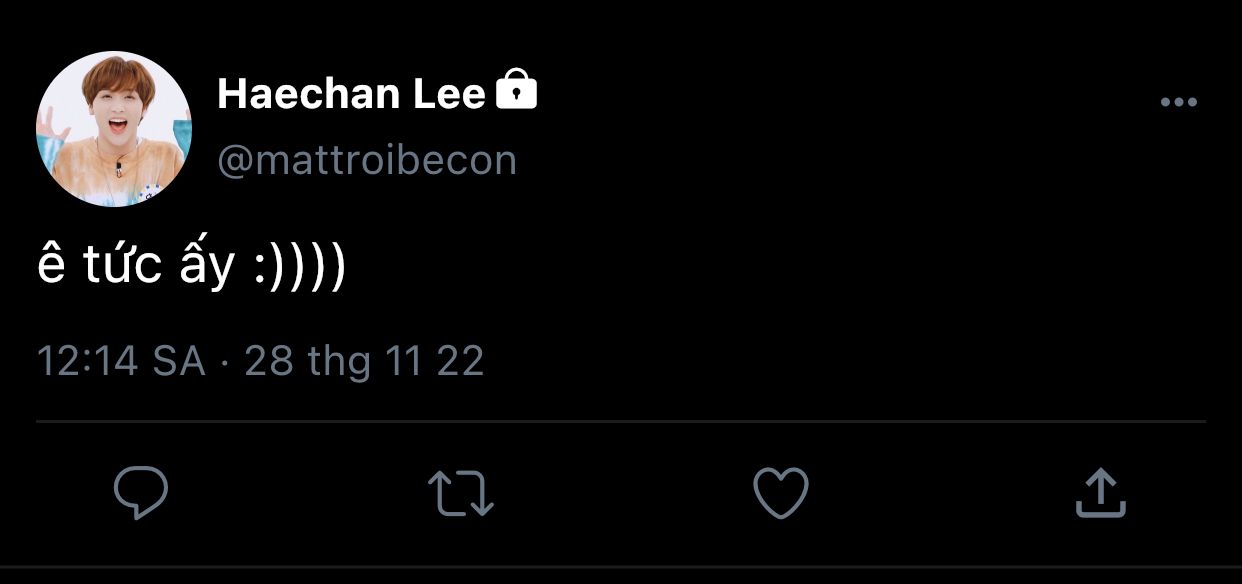
Task: Click the first letter "ê" of tweet
Action: click(x=50, y=265)
